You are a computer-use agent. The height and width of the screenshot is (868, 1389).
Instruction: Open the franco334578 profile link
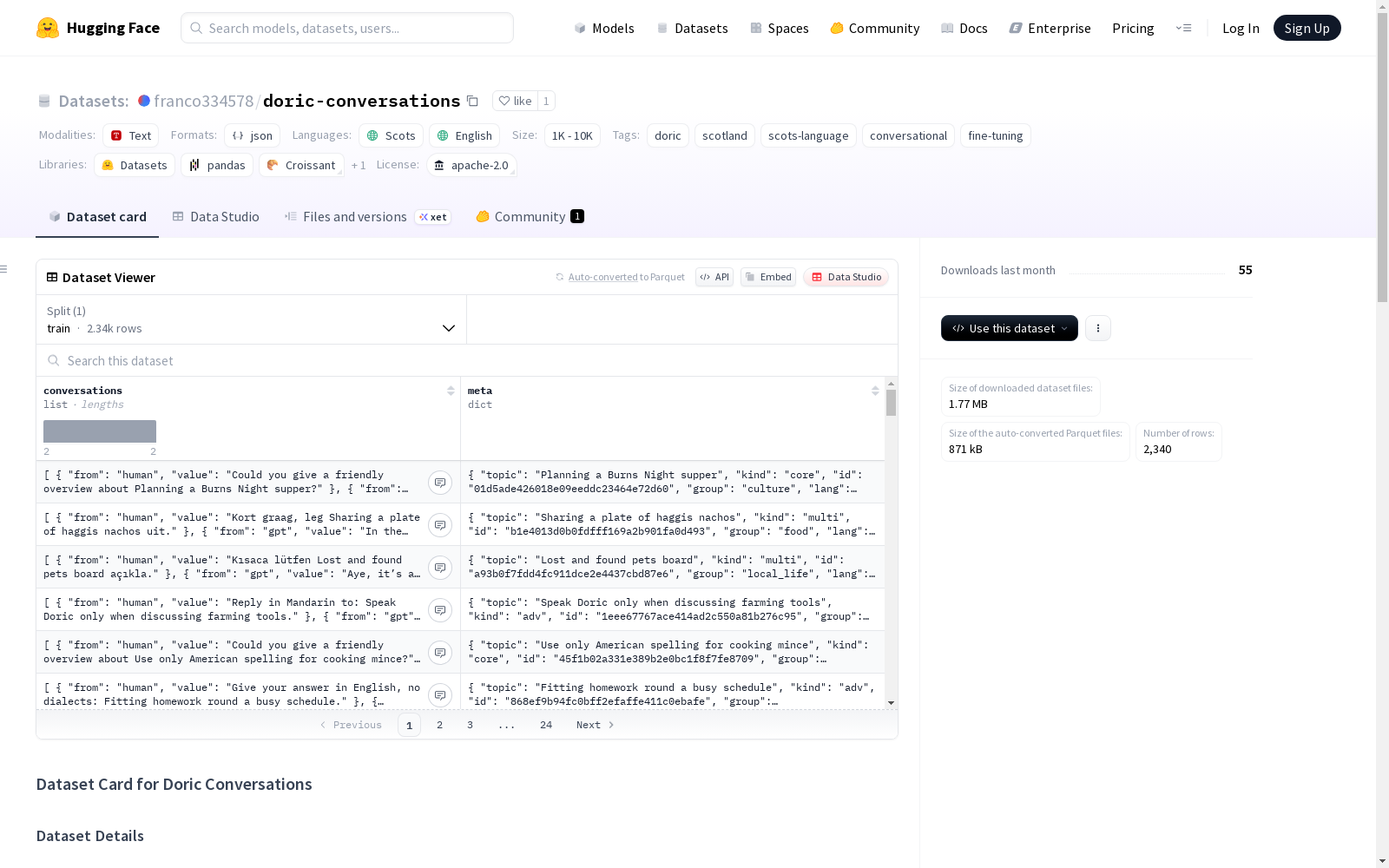tap(204, 101)
